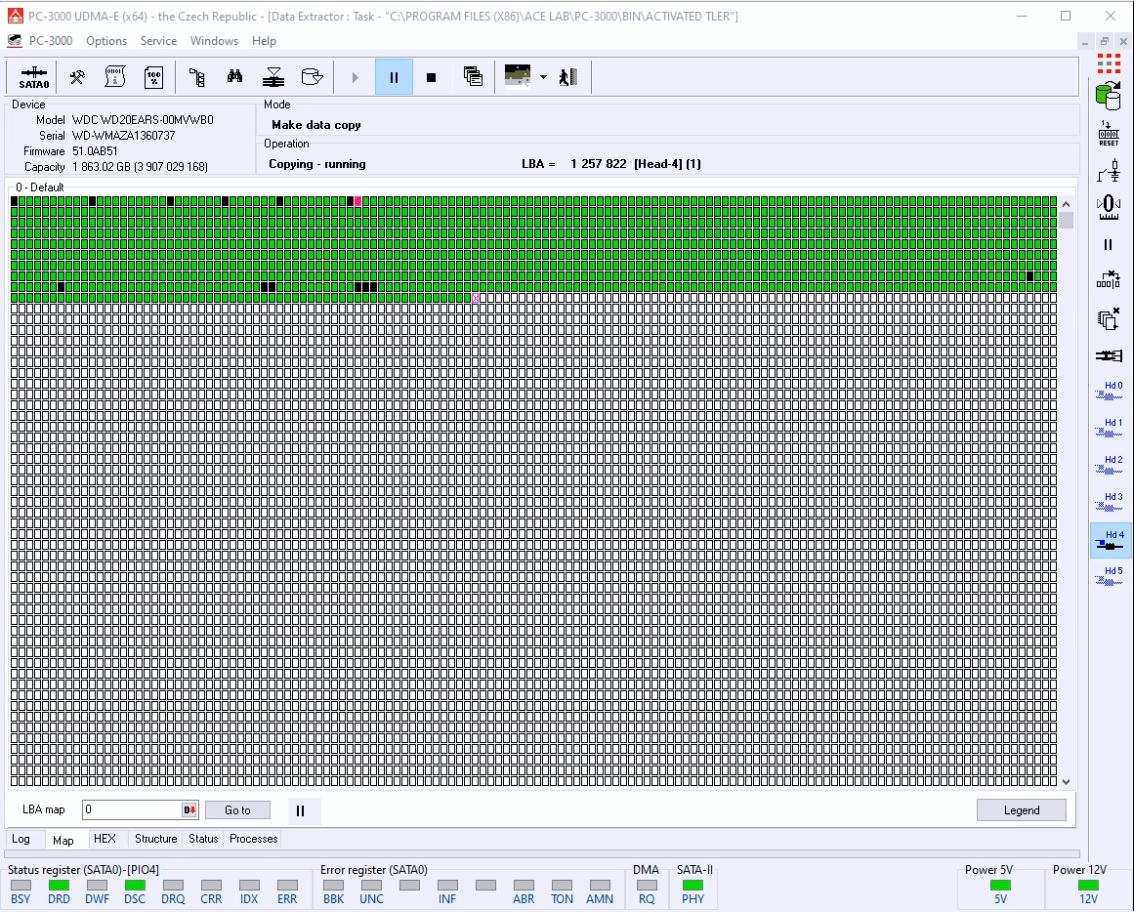The image size is (1134, 912).
Task: Click the 100% test icon in toolbar
Action: 154,77
